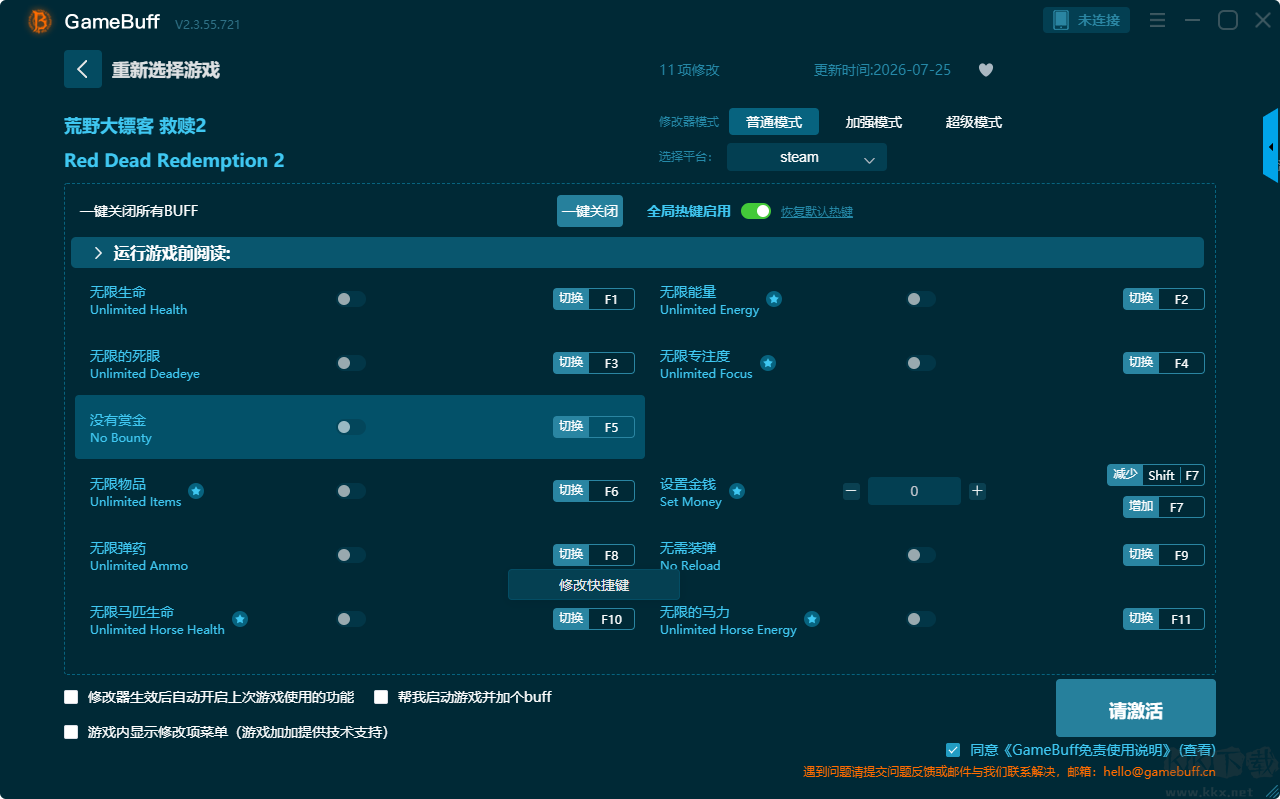Click the F10 hotkey button for Unlimited Horse Health

(x=594, y=619)
